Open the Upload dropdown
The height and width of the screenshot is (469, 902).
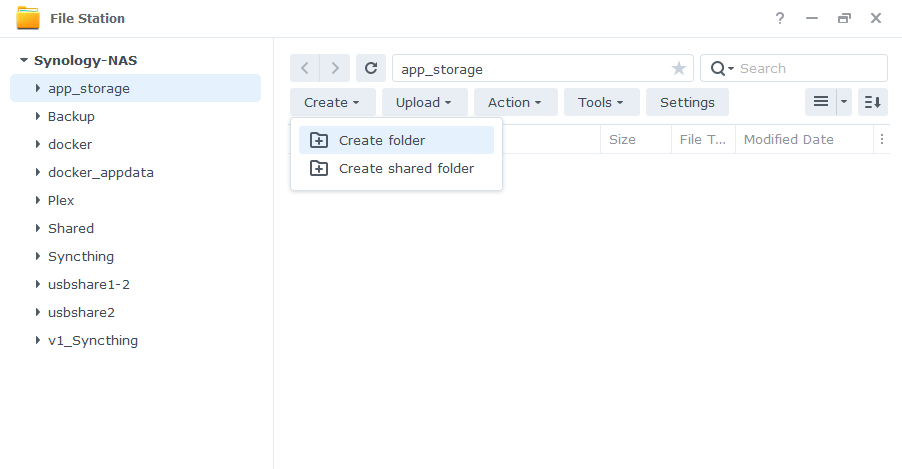[x=424, y=102]
